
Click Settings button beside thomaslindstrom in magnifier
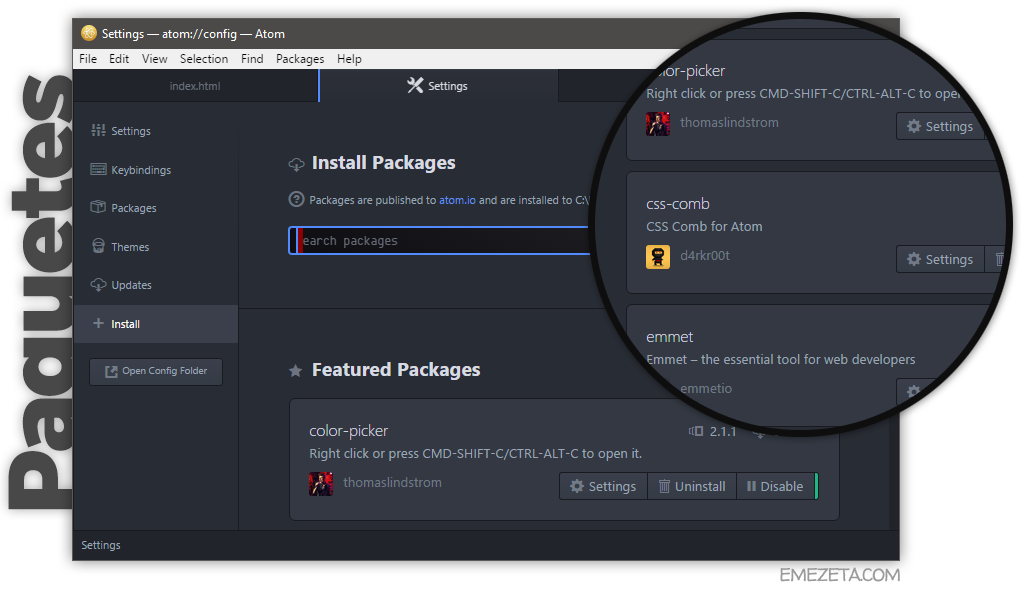point(940,126)
